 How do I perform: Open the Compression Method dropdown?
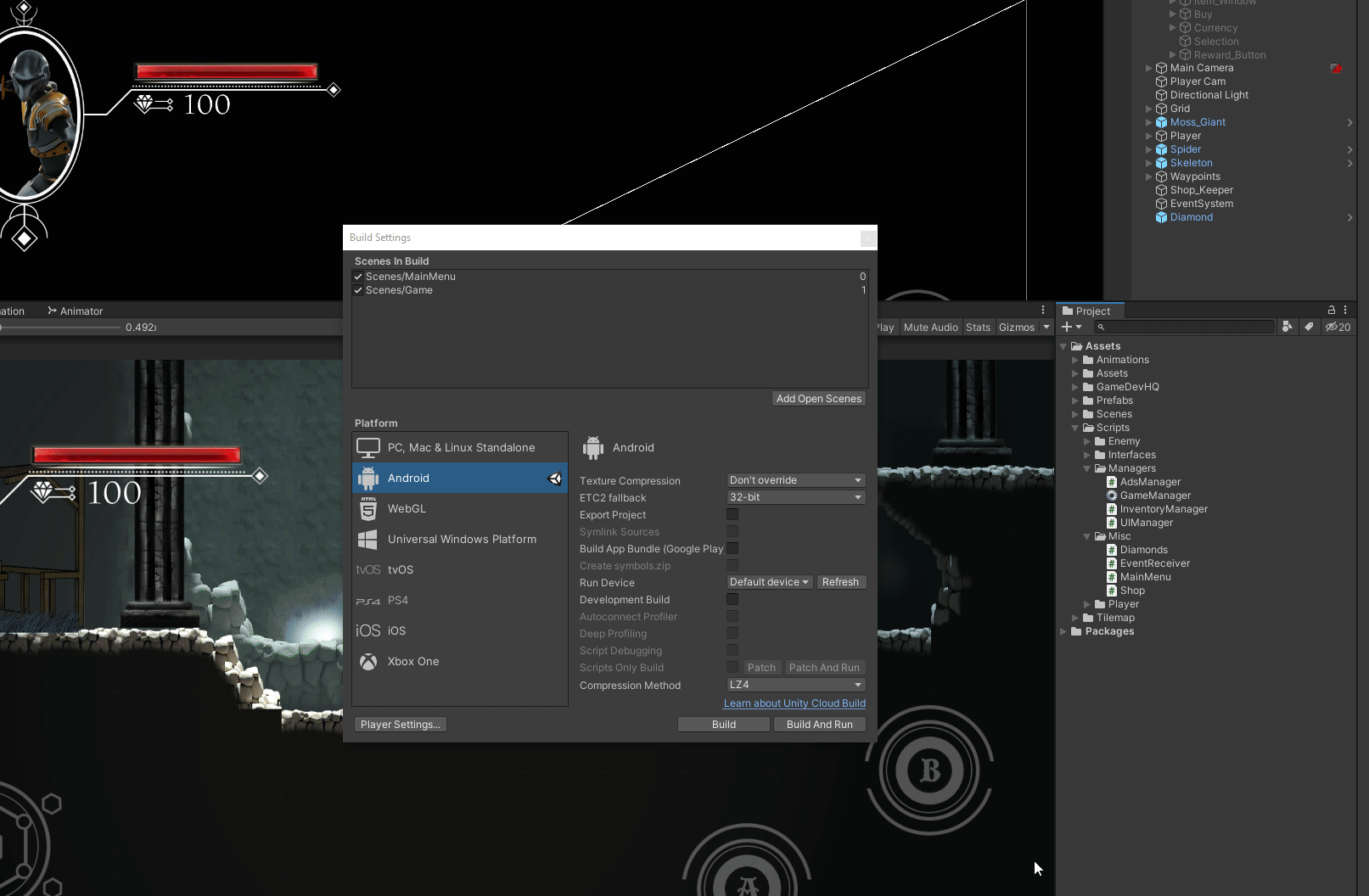pyautogui.click(x=796, y=685)
